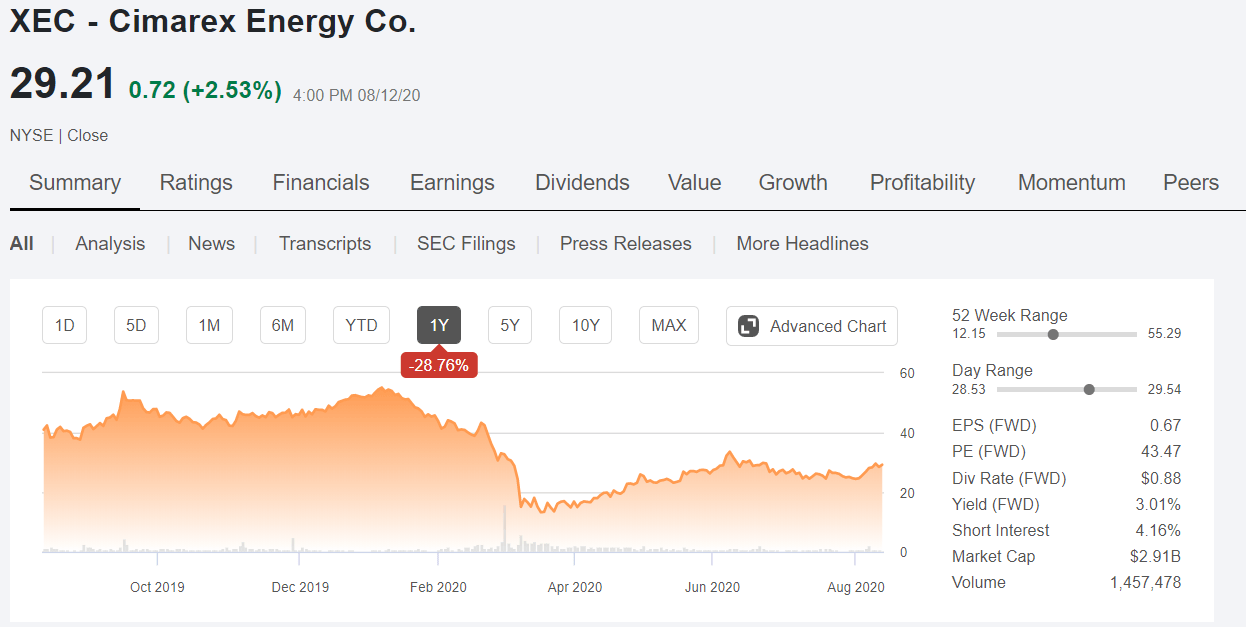Click the Short Interest value 4.16%
1246x627 pixels.
point(1159,530)
